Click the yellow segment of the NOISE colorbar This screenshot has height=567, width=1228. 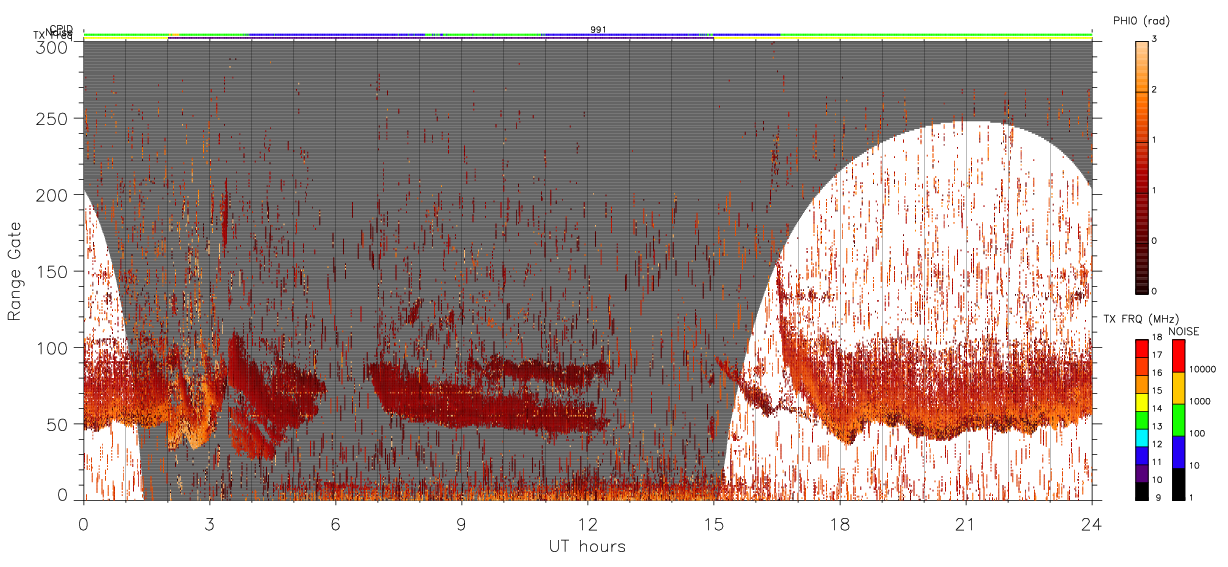click(1178, 388)
